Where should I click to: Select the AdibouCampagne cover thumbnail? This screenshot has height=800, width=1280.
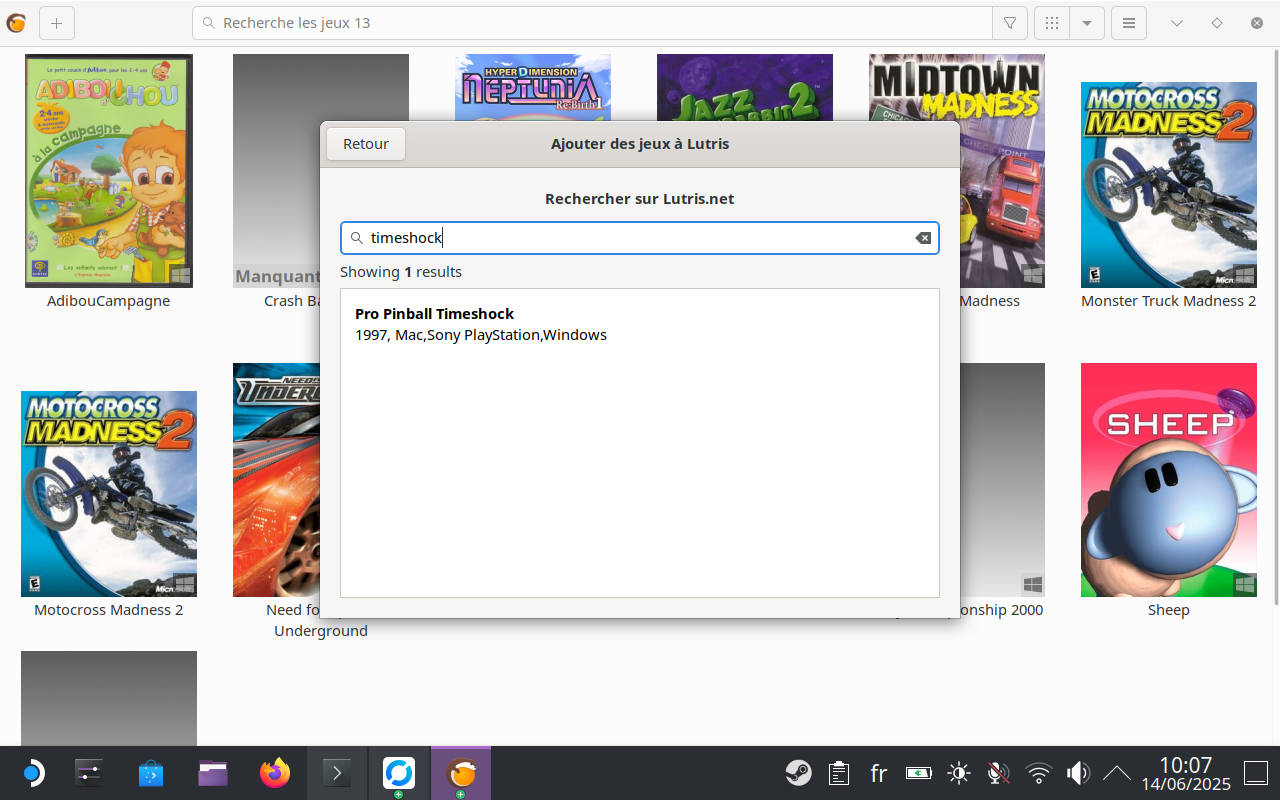coord(109,171)
